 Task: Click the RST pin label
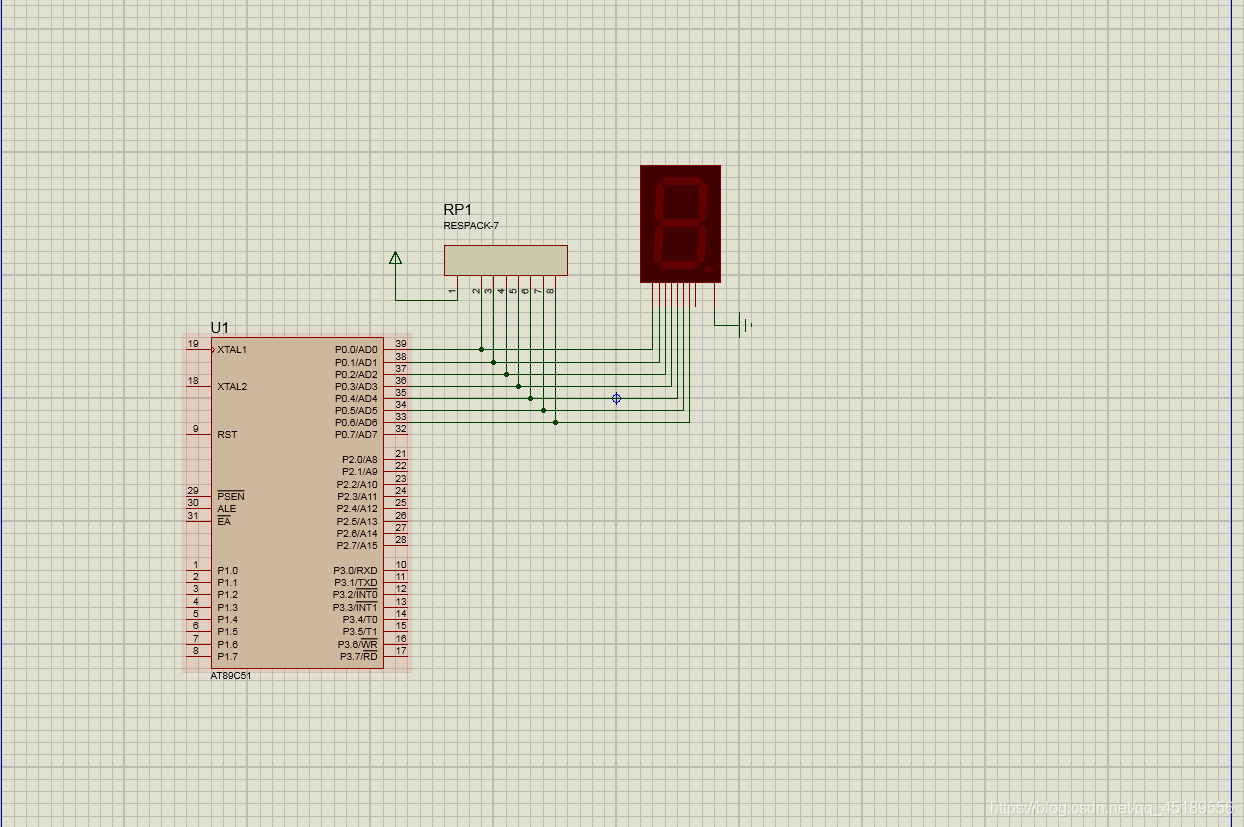click(227, 435)
